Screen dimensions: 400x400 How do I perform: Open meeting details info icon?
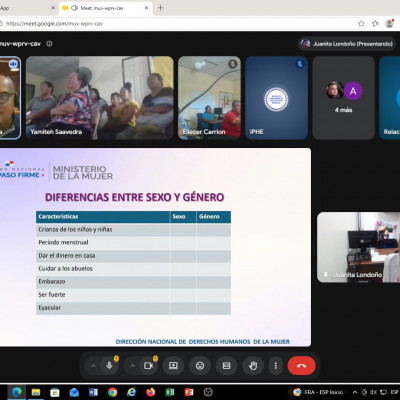click(49, 44)
